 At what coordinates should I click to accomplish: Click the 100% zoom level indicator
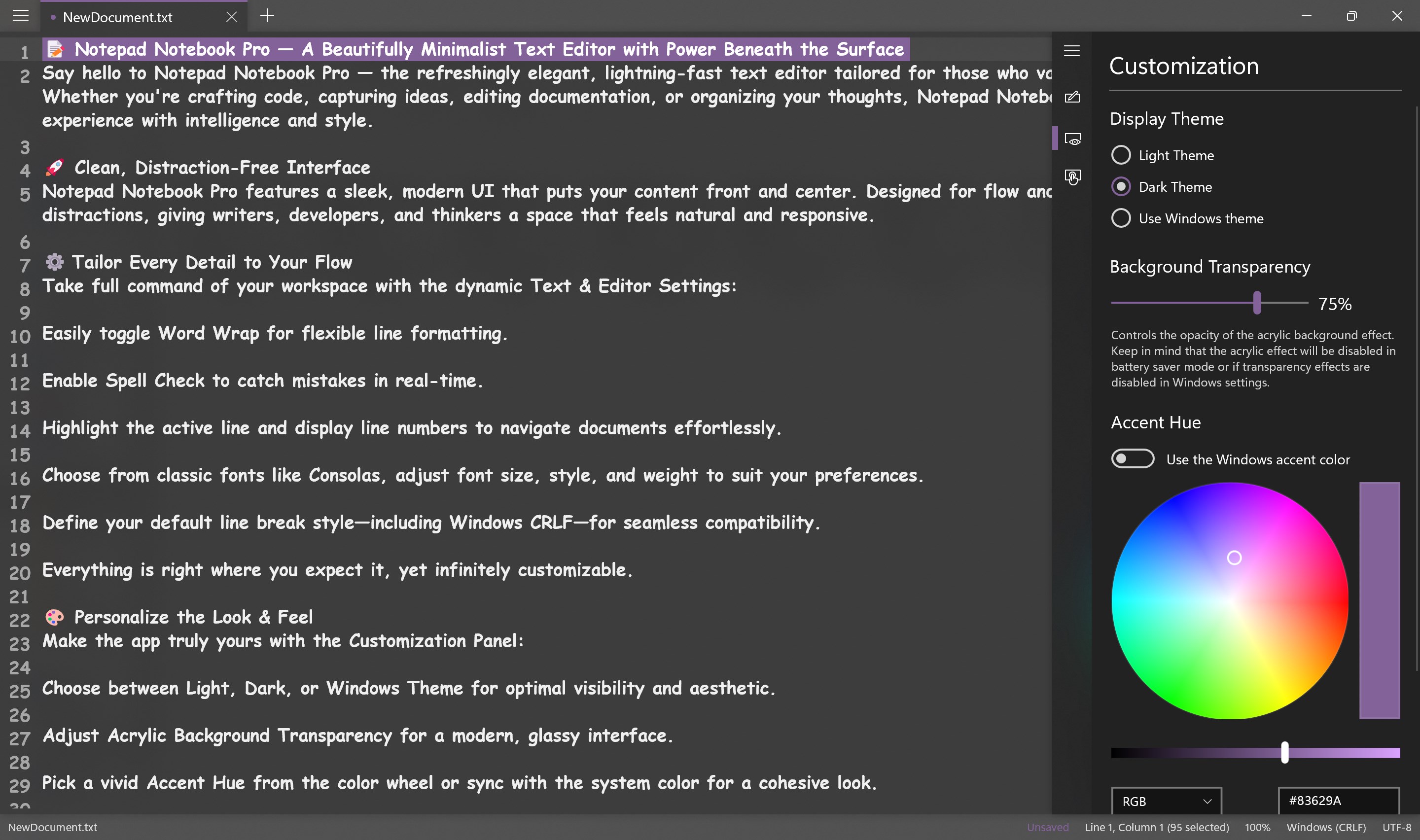1257,827
